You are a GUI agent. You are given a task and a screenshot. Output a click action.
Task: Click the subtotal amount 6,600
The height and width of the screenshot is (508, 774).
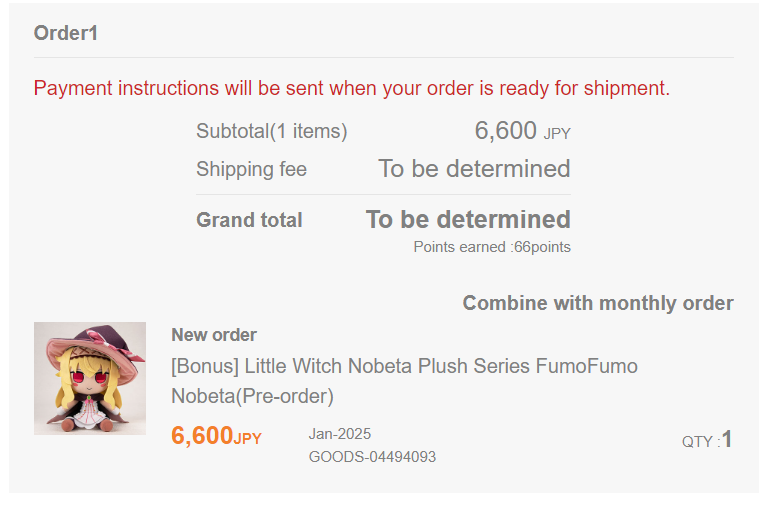(x=506, y=131)
